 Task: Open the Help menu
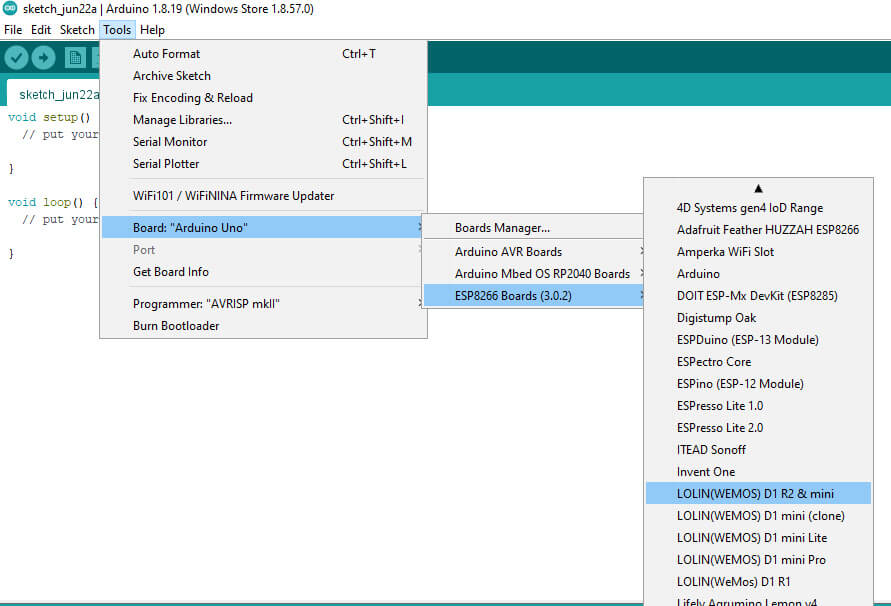pos(152,30)
